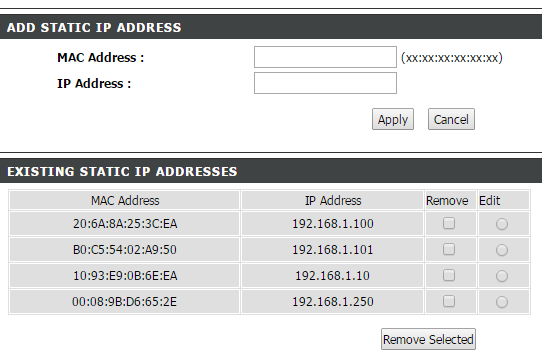Check Remove box for 192.168.1.100

[449, 223]
